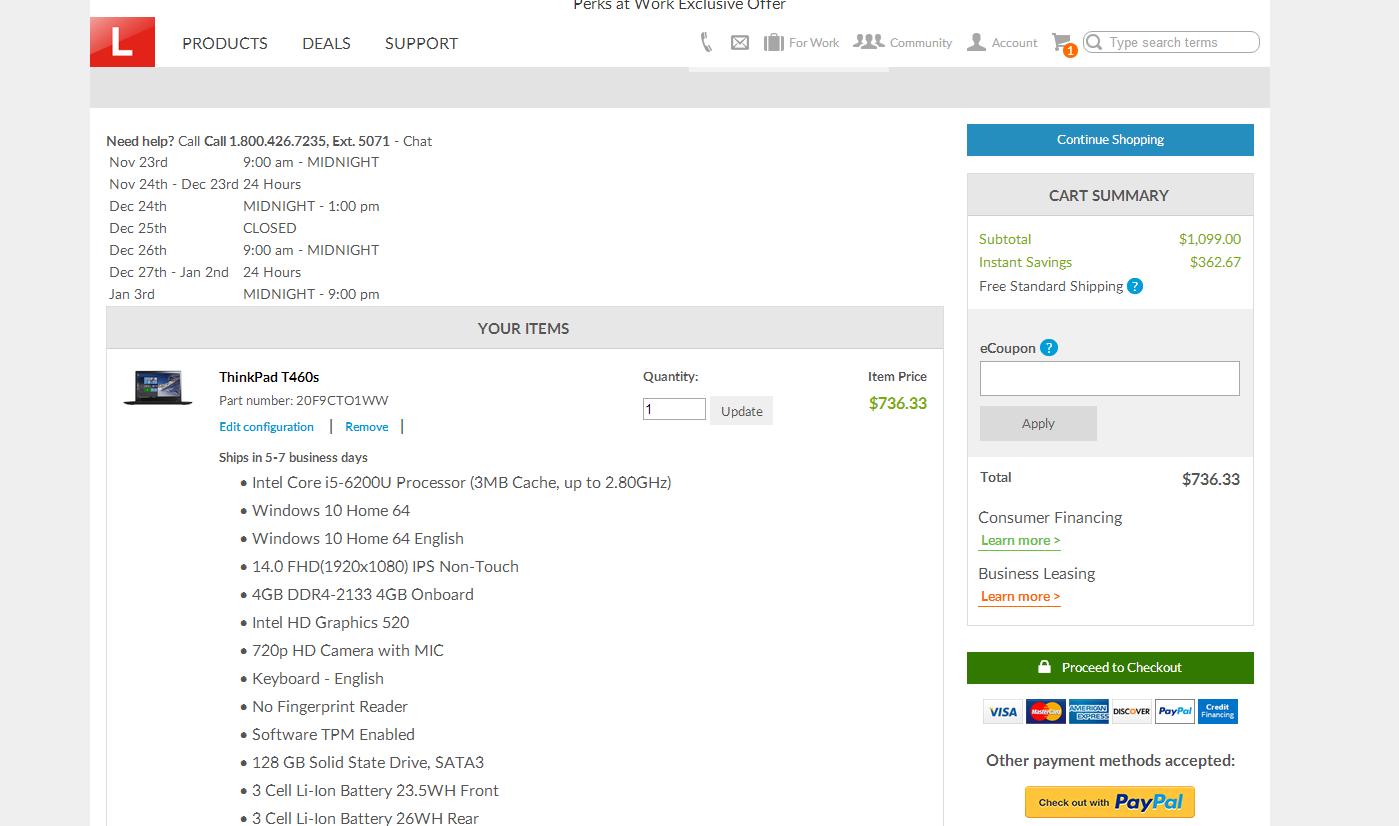Click the ThinkPad laptop thumbnail

(x=158, y=387)
